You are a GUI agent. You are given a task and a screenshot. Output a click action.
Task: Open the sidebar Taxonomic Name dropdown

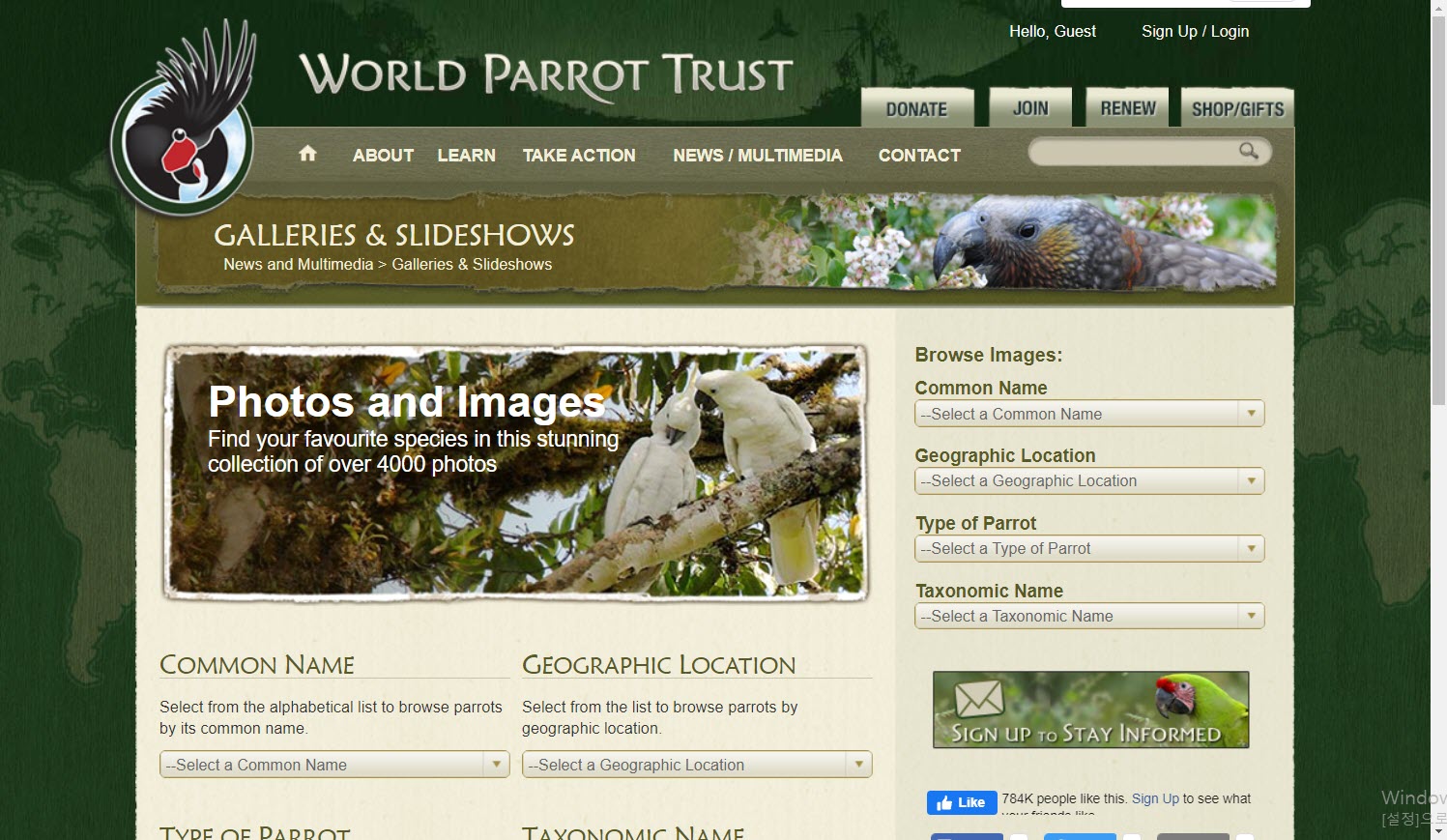click(1089, 616)
